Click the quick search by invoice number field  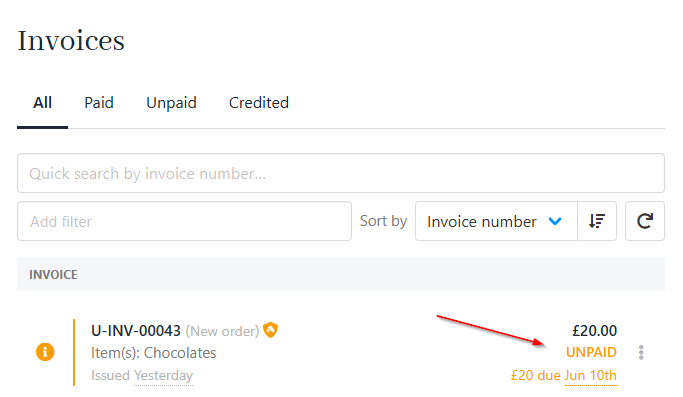[341, 173]
